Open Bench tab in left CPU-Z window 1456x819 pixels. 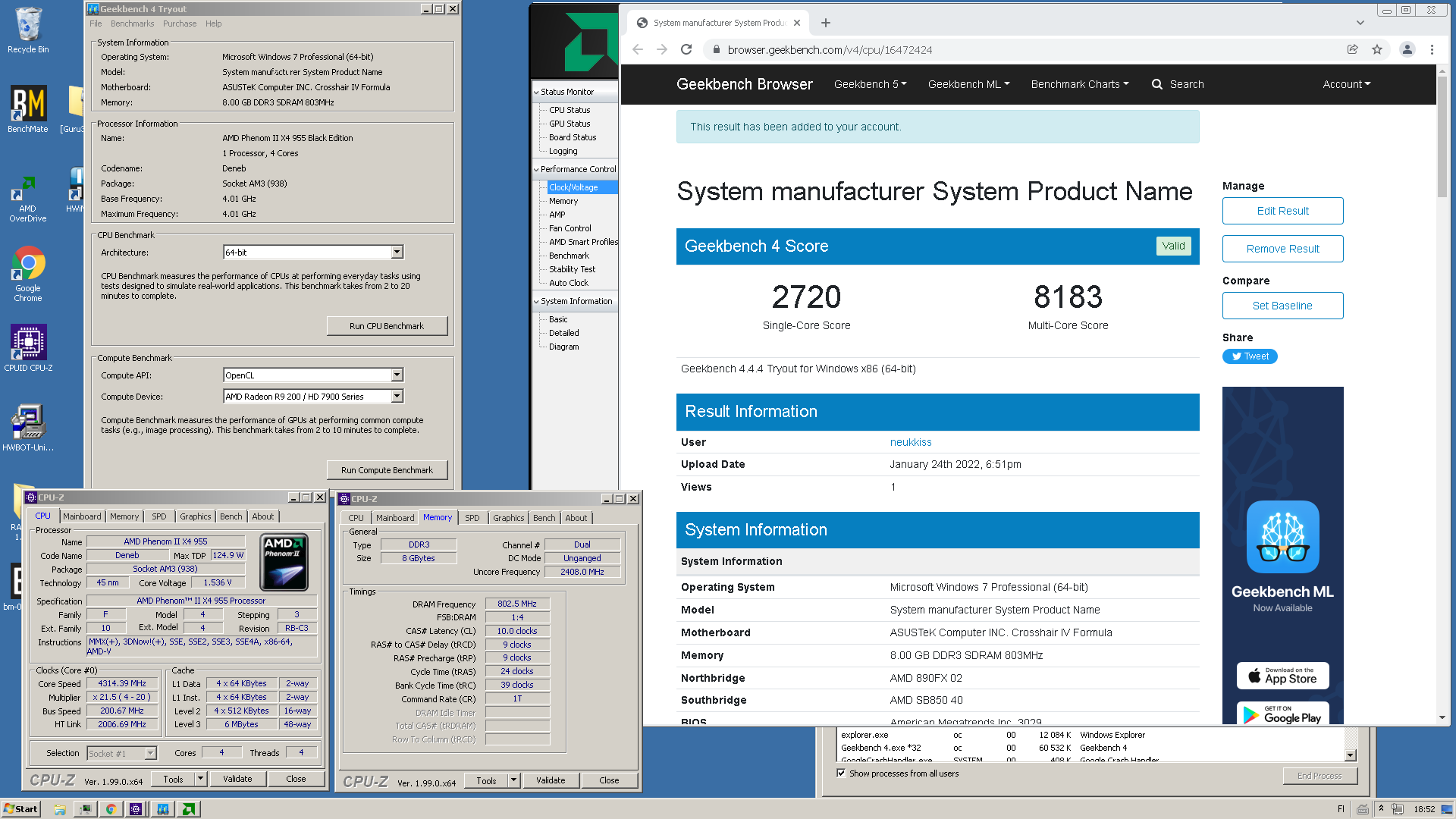pos(231,516)
